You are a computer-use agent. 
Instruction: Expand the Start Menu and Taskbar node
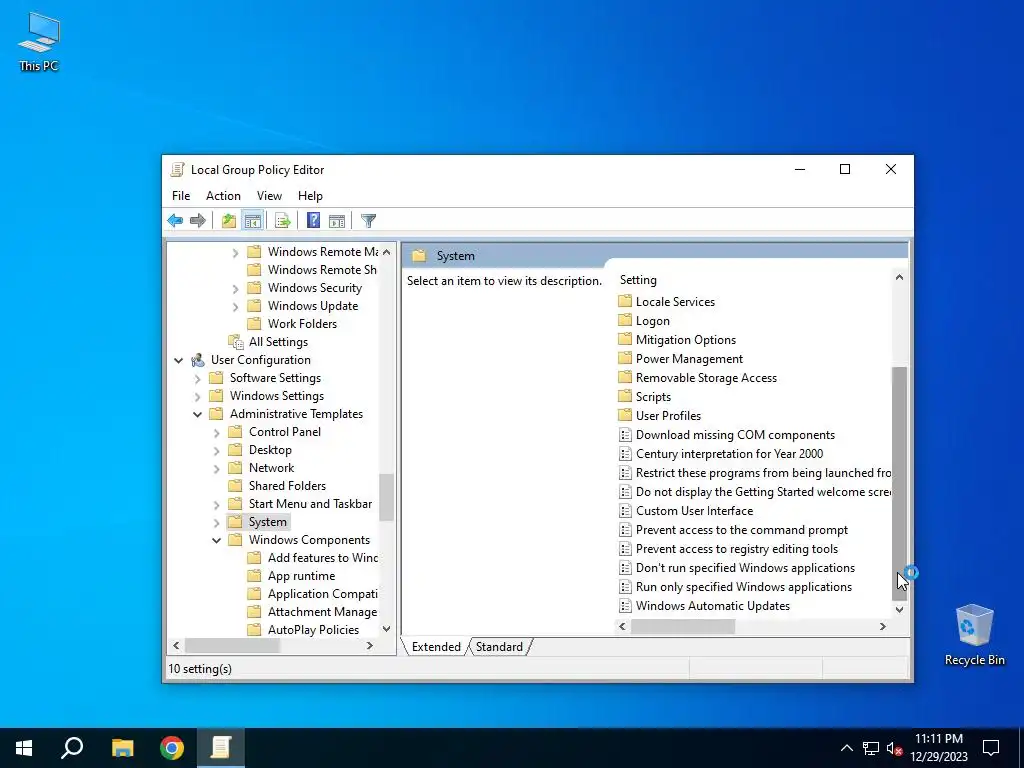tap(216, 504)
